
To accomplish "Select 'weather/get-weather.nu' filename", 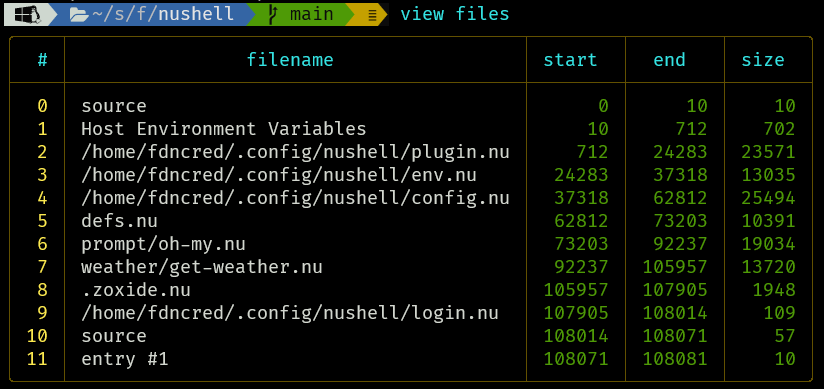I will (202, 267).
